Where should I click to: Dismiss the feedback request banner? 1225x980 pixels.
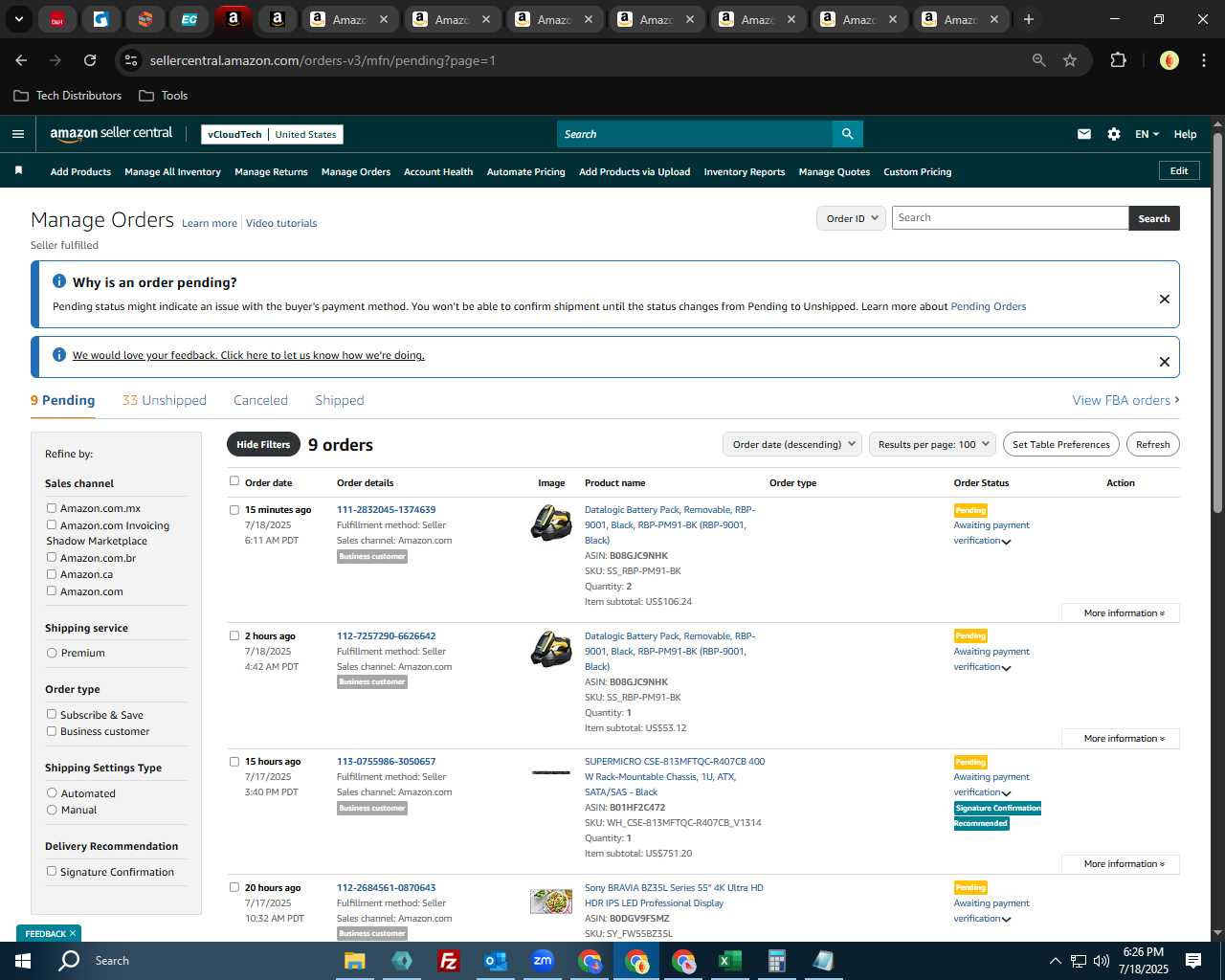click(x=1165, y=362)
